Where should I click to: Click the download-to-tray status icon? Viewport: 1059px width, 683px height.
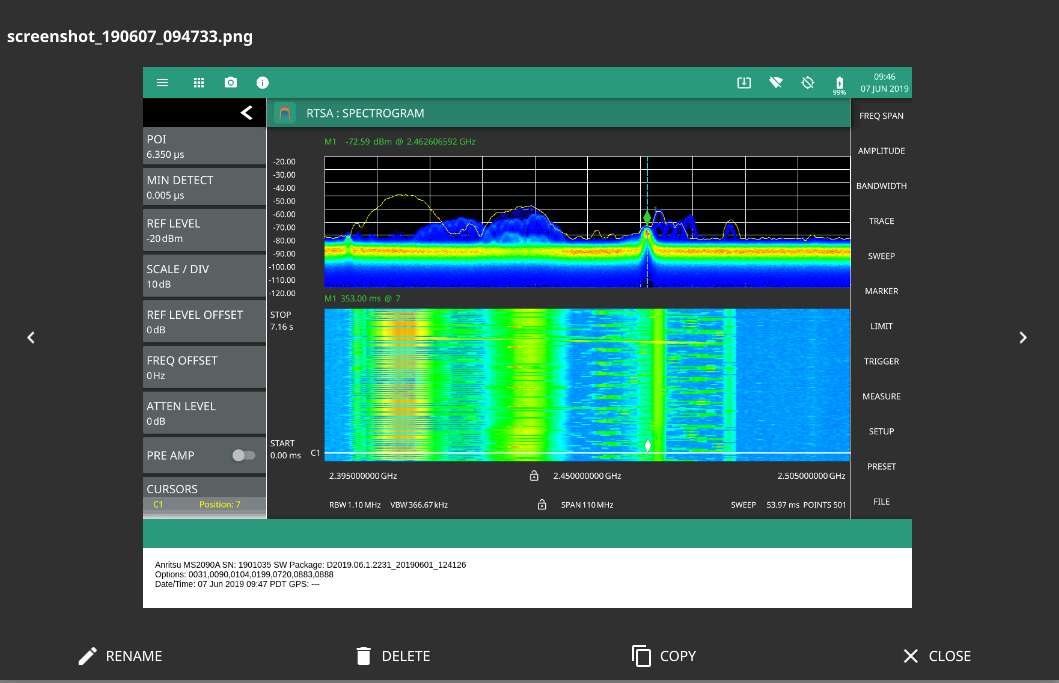click(x=744, y=83)
